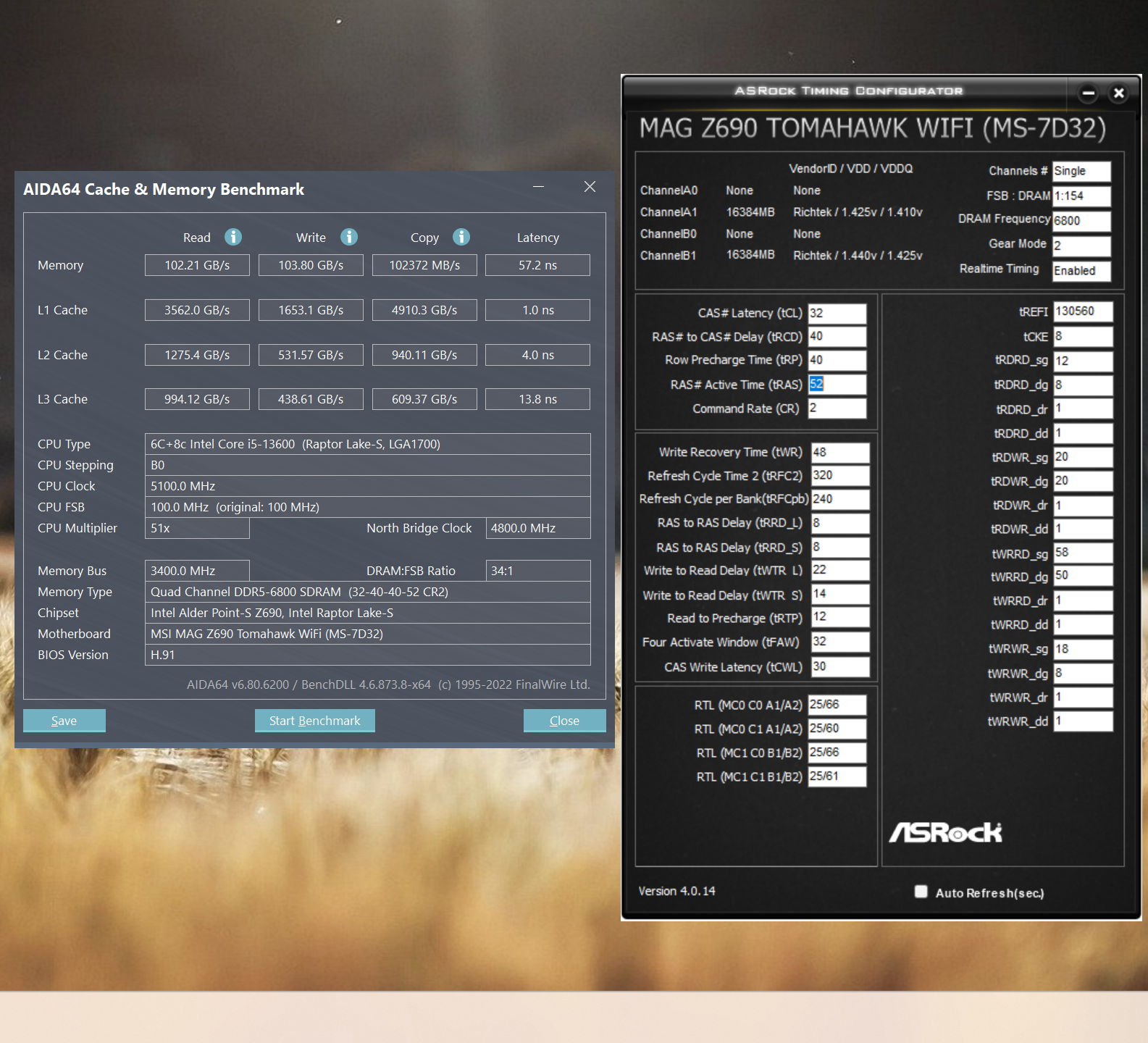Screen dimensions: 1148x1043
Task: Click the Memory Latency value 57.2 ns
Action: tap(537, 265)
